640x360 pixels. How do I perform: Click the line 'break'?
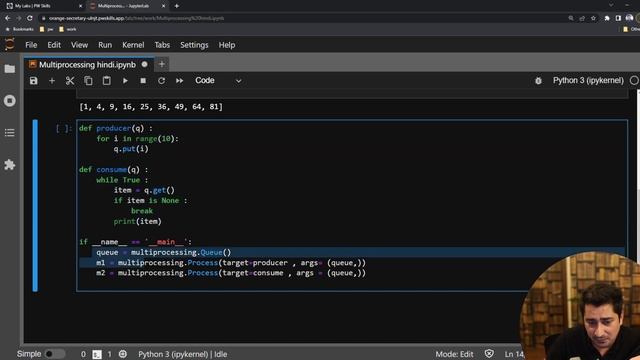[142, 211]
